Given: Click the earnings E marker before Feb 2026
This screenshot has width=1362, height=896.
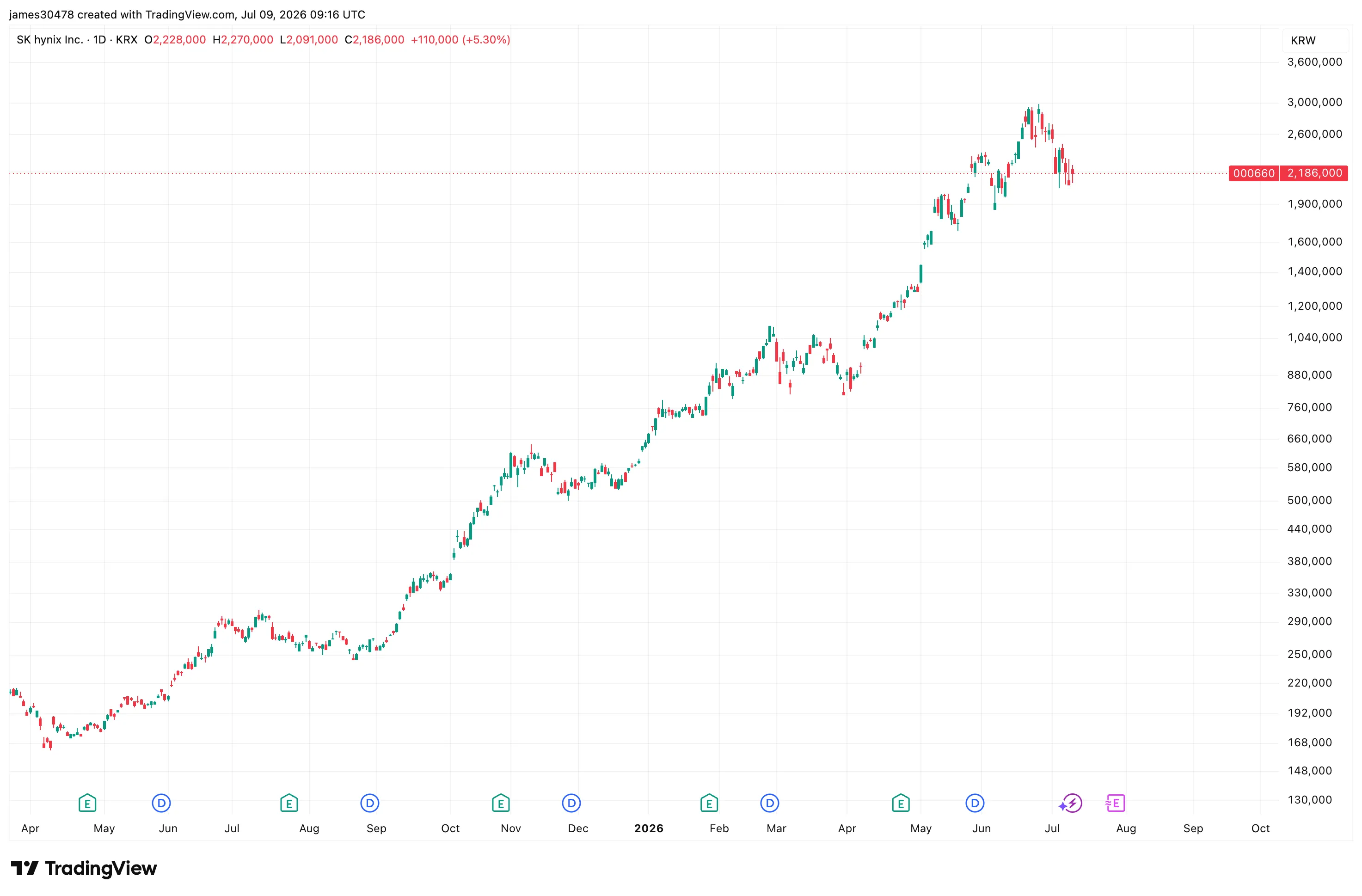Looking at the screenshot, I should 709,804.
